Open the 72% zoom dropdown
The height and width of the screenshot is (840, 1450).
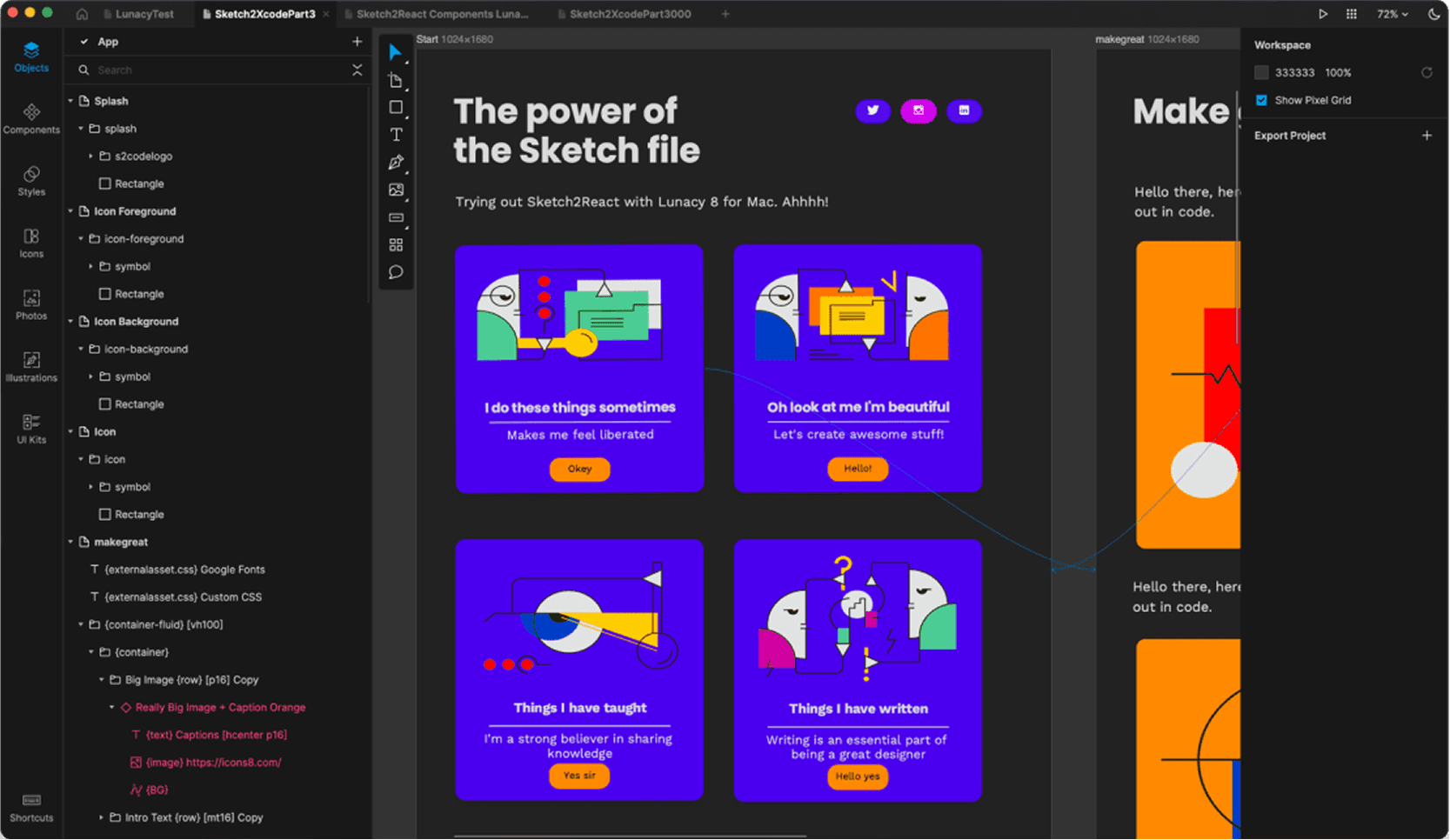click(1393, 14)
